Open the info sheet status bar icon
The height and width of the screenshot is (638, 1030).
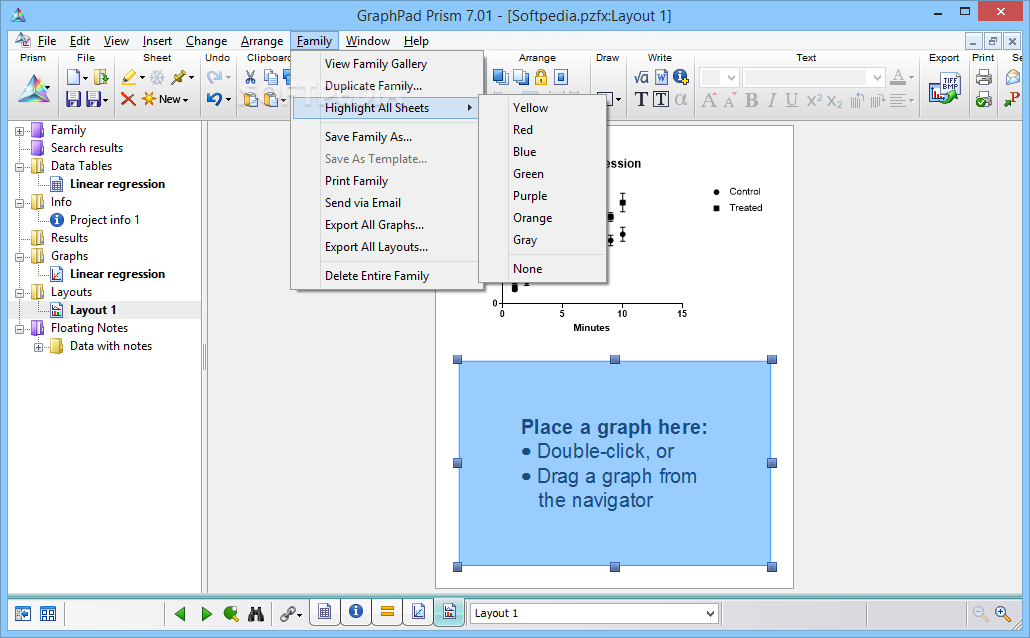tap(356, 612)
